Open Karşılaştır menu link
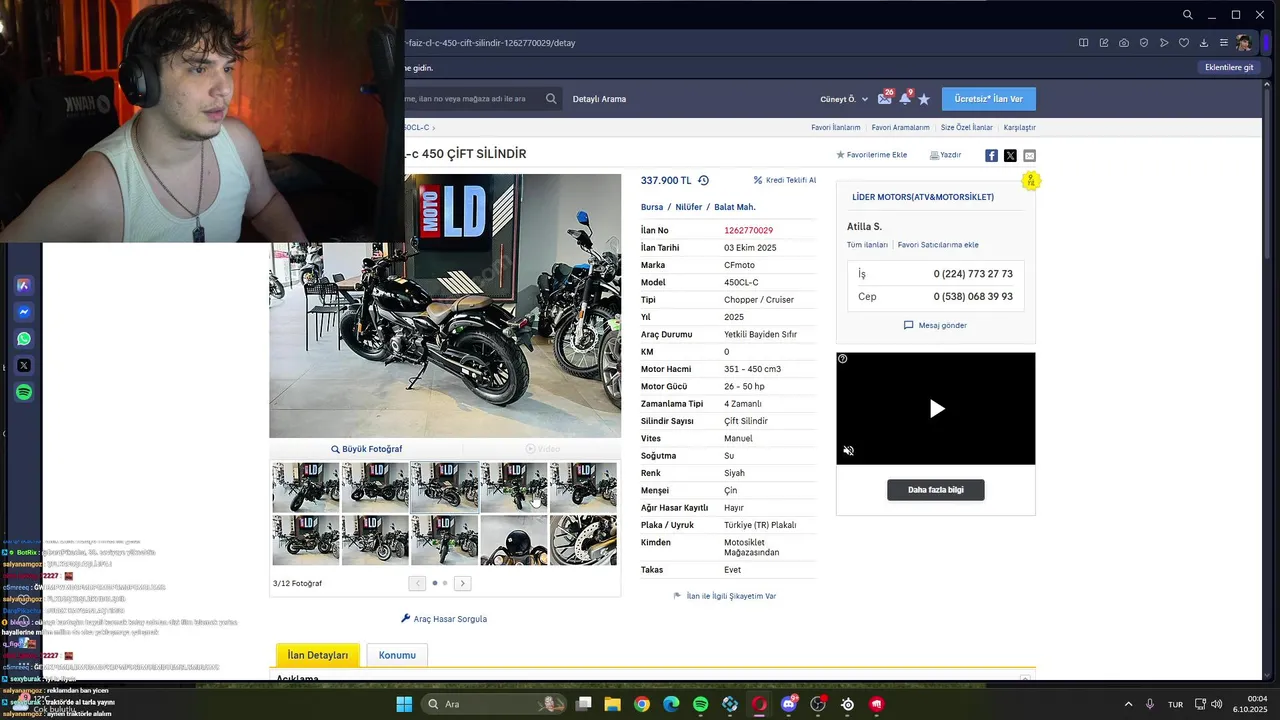1280x720 pixels. point(1019,128)
